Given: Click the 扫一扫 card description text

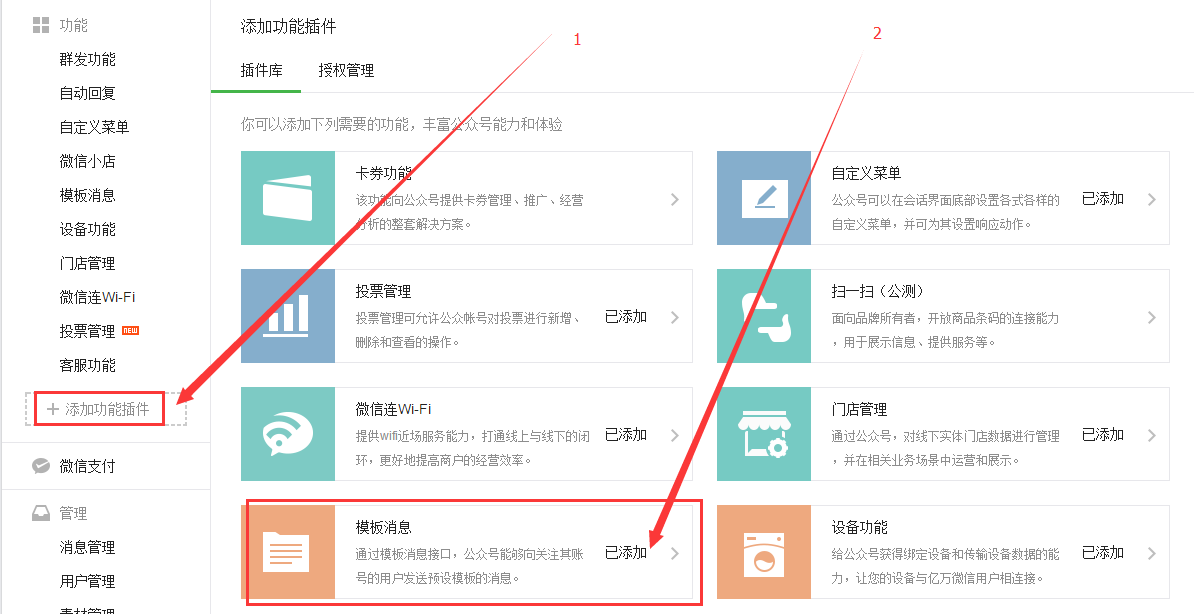Looking at the screenshot, I should (x=945, y=331).
